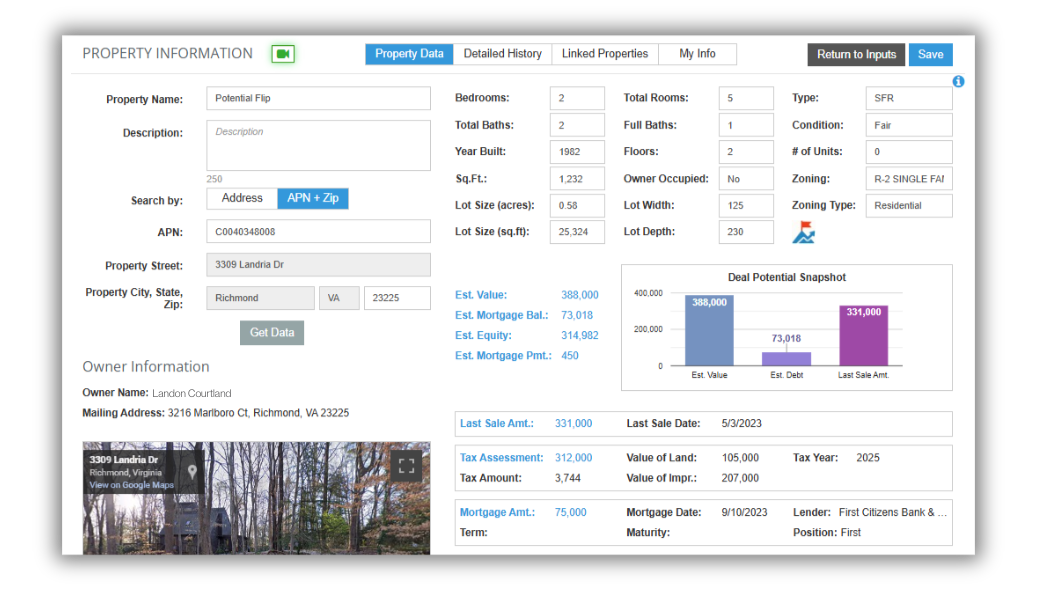The width and height of the screenshot is (1037, 590).
Task: Expand street view photo to fullscreen
Action: point(406,465)
